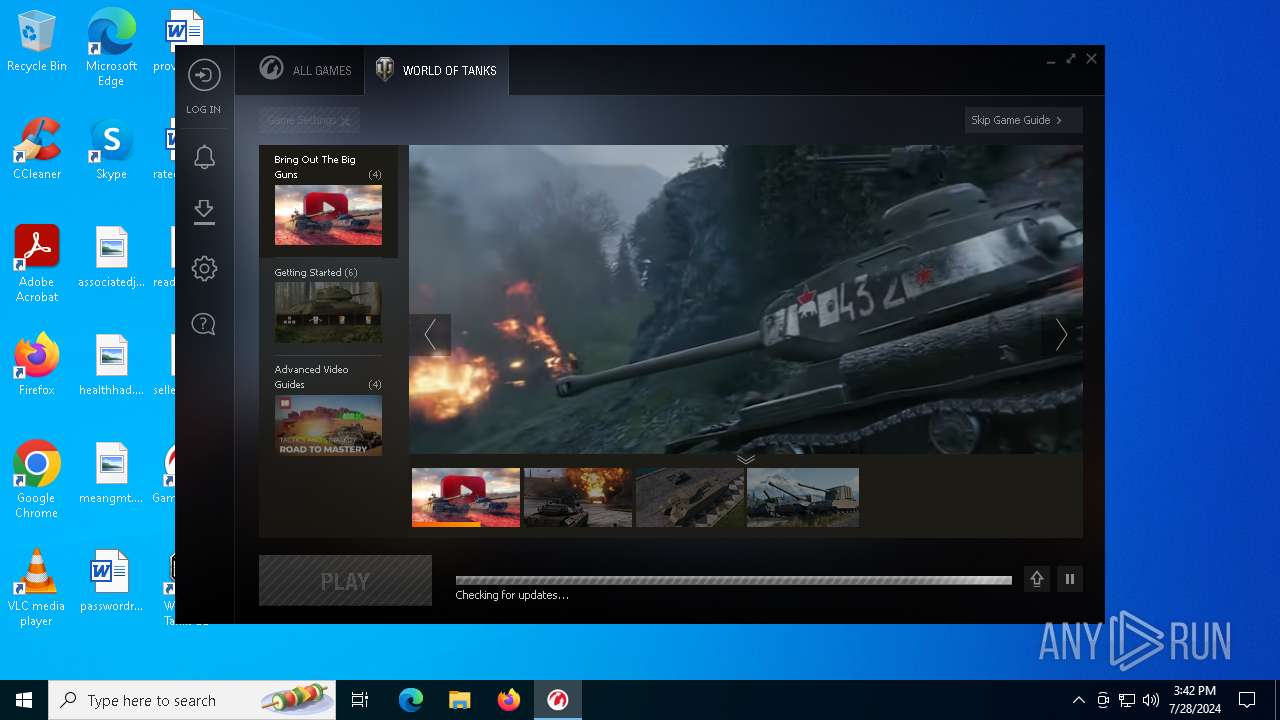
Task: Open notifications bell in sidebar
Action: coord(204,157)
